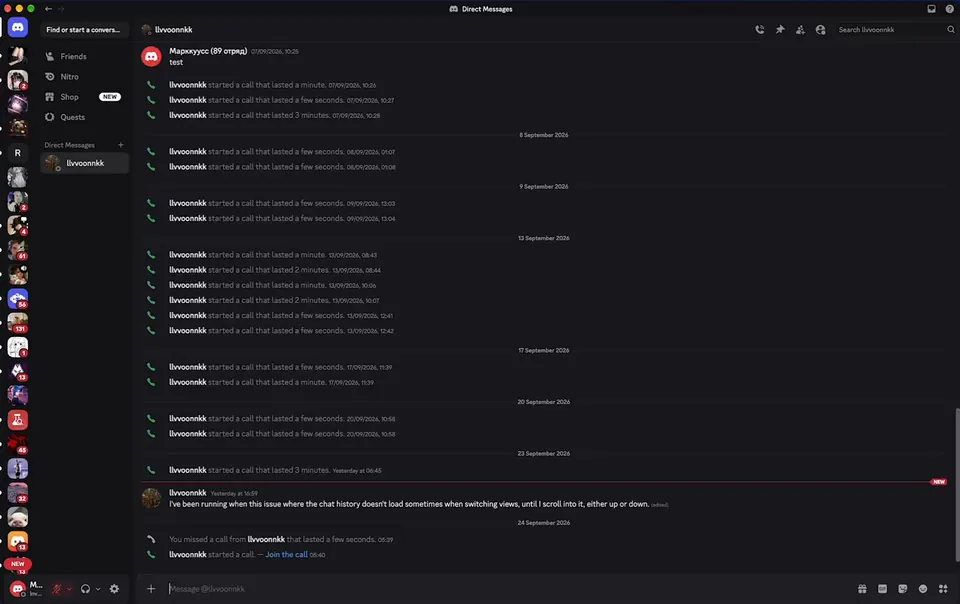Go forward using the right arrow
The width and height of the screenshot is (960, 604).
[61, 9]
